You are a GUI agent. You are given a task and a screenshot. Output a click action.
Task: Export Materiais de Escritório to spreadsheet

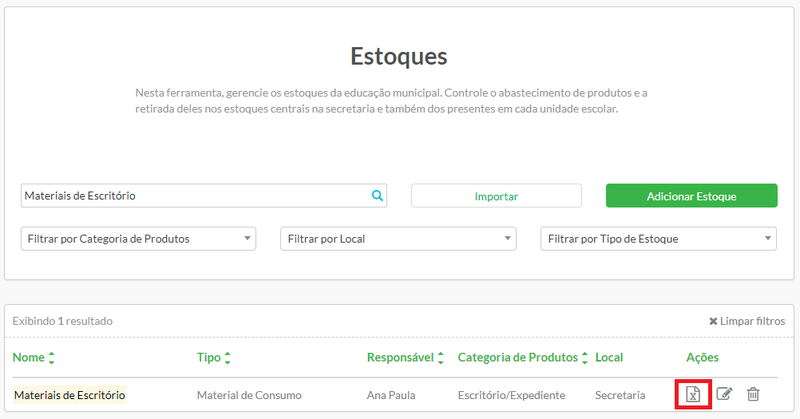click(x=693, y=395)
